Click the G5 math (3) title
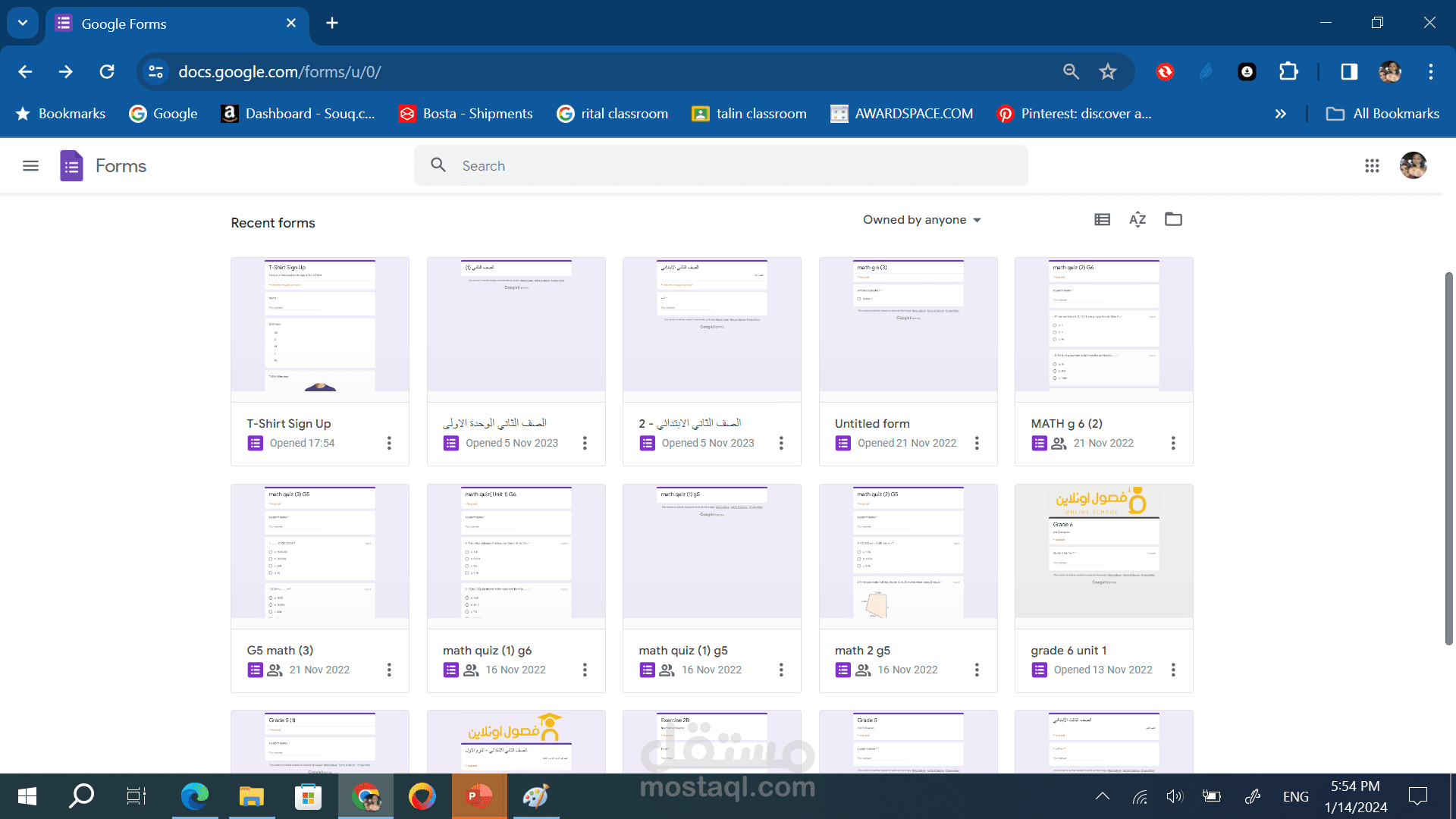Viewport: 1456px width, 819px height. pyautogui.click(x=280, y=650)
